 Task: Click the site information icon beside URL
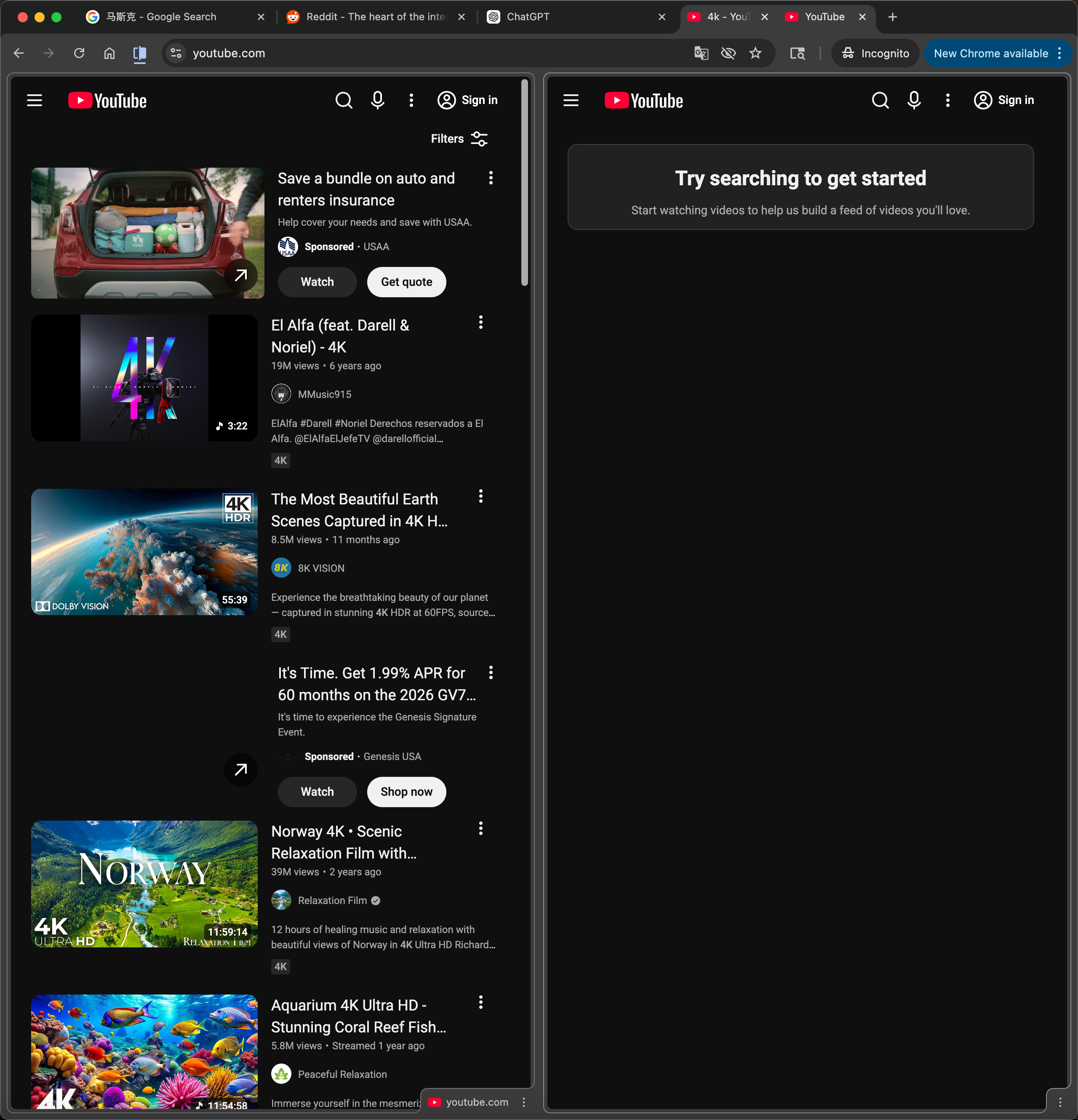coord(176,54)
